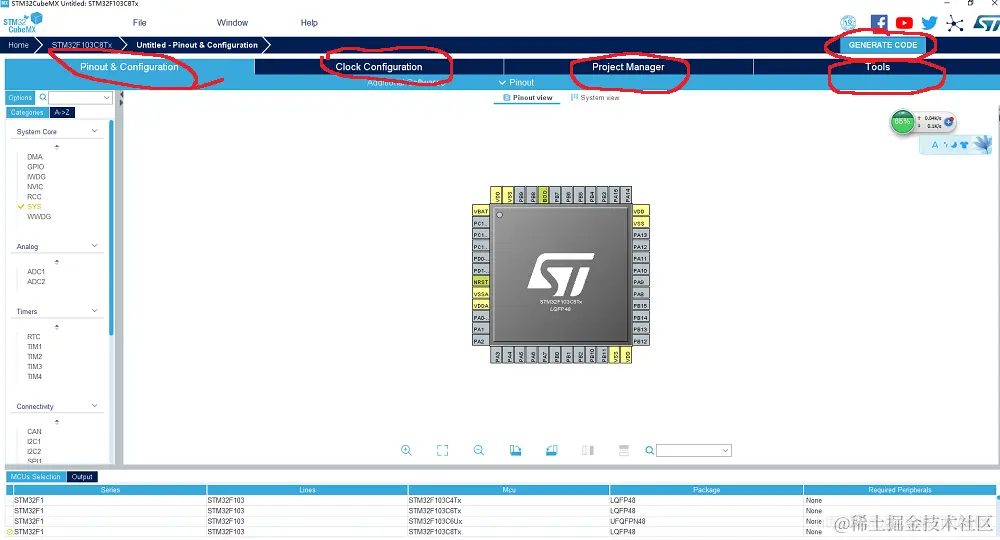Click the peripheral search magnifier icon

tap(43, 98)
